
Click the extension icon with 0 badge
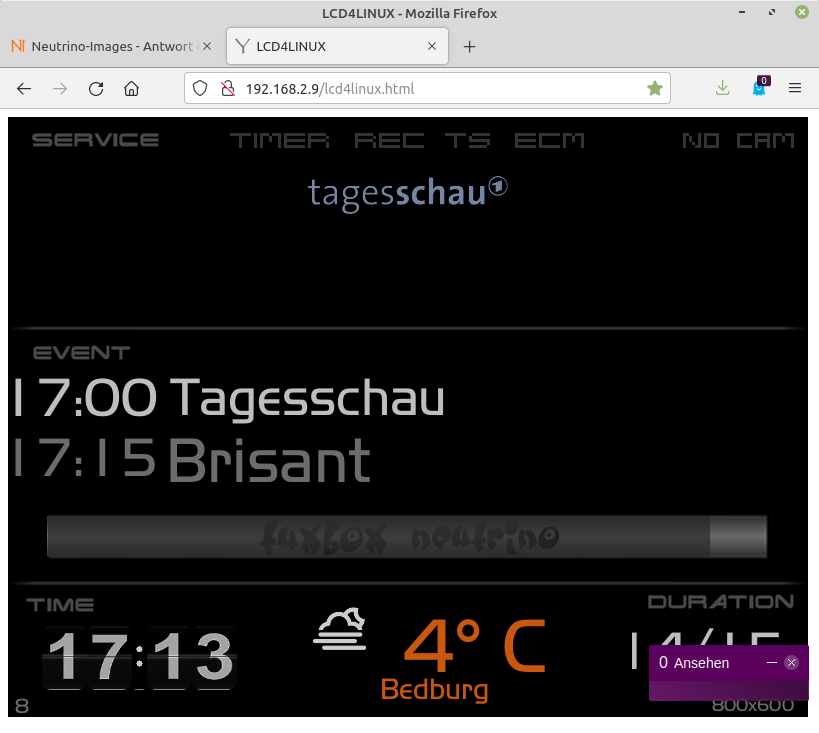coord(759,88)
